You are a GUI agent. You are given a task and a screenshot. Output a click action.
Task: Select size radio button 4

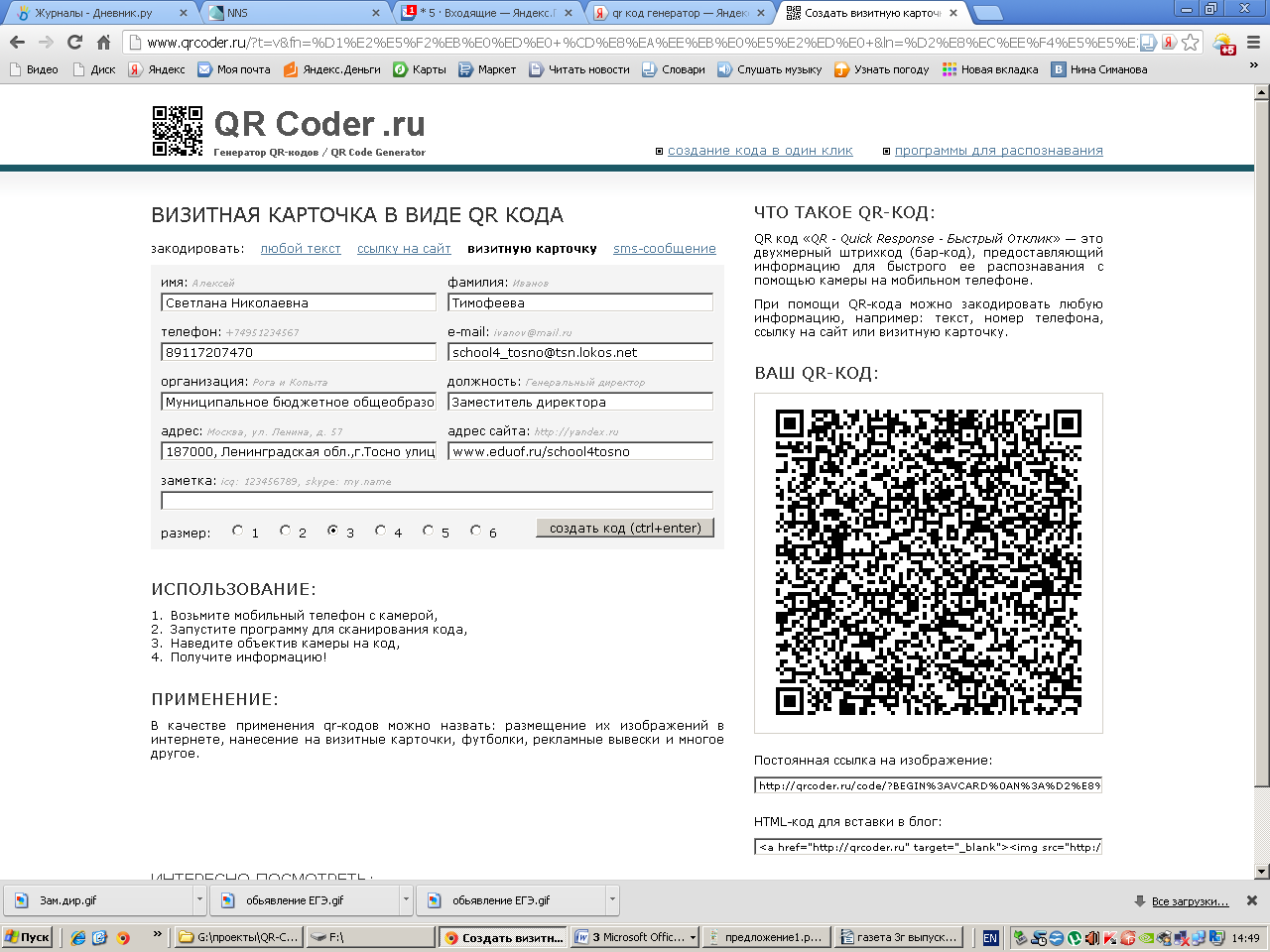pyautogui.click(x=380, y=531)
